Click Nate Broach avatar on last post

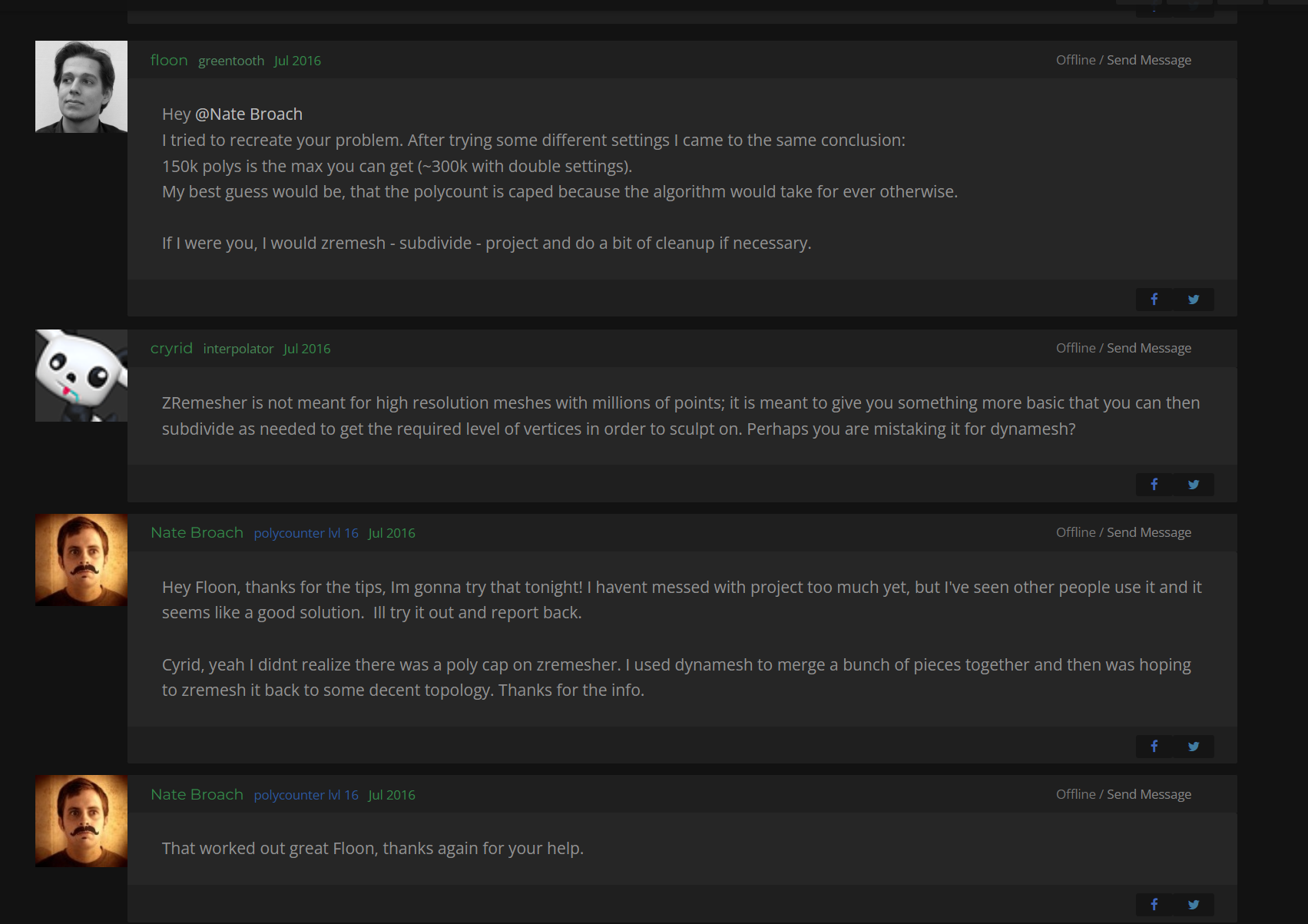pos(81,821)
